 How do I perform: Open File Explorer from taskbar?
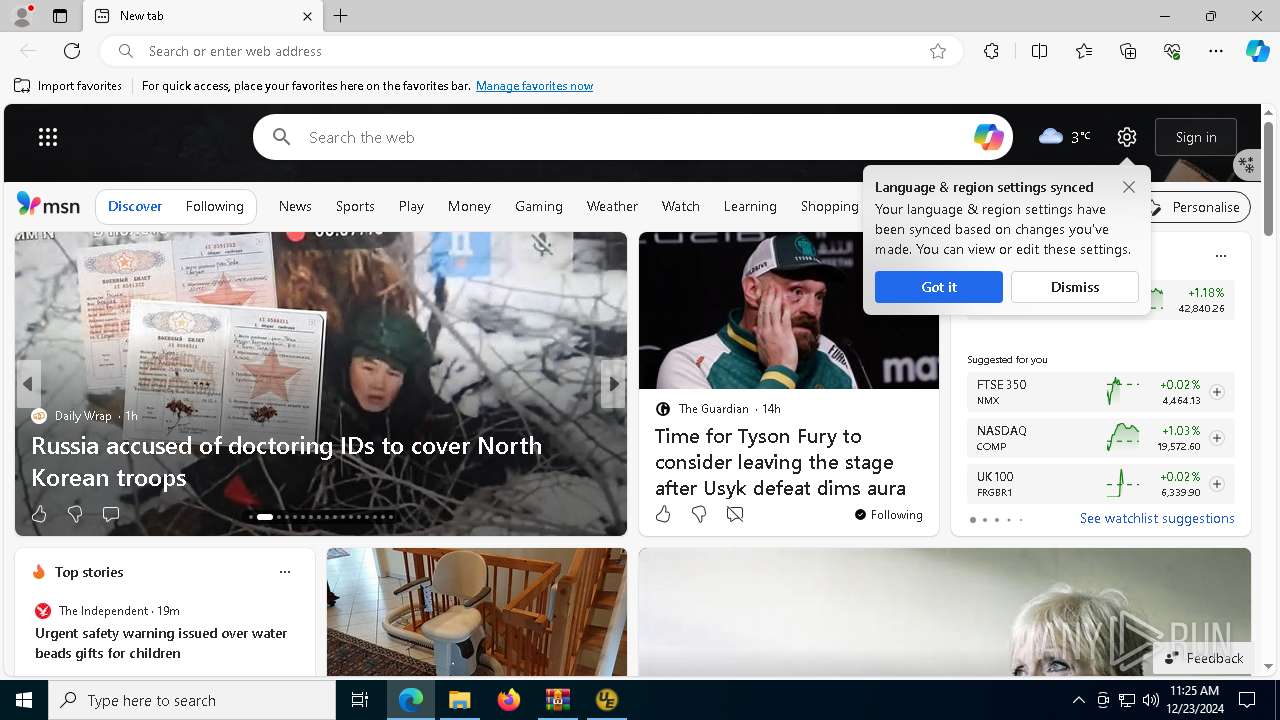point(459,700)
